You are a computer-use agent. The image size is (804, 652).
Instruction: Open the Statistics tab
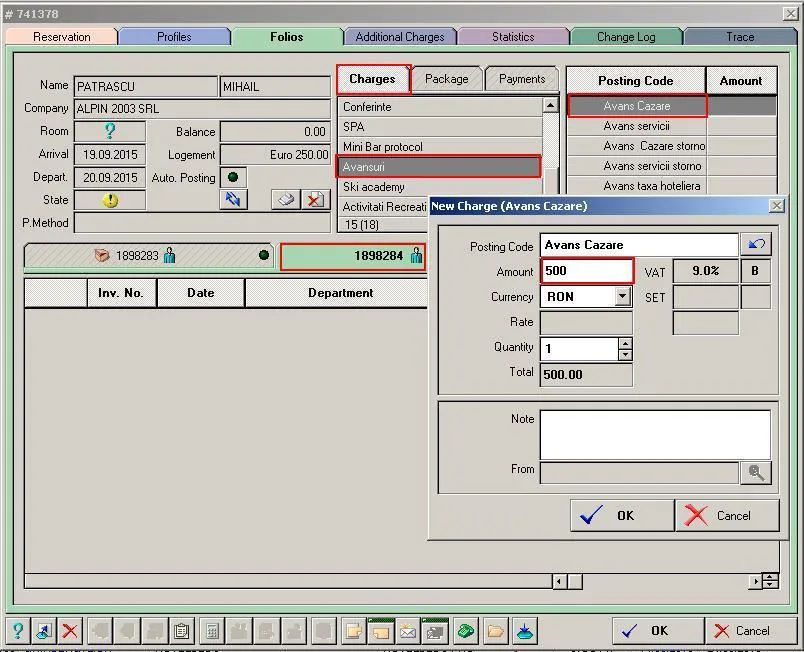tap(513, 37)
